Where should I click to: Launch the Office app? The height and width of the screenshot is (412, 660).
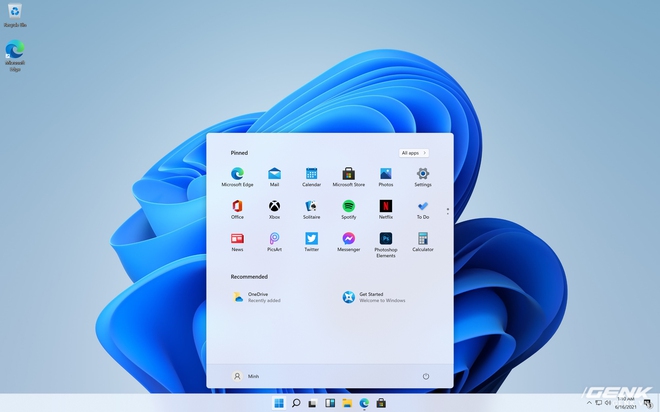tap(237, 209)
